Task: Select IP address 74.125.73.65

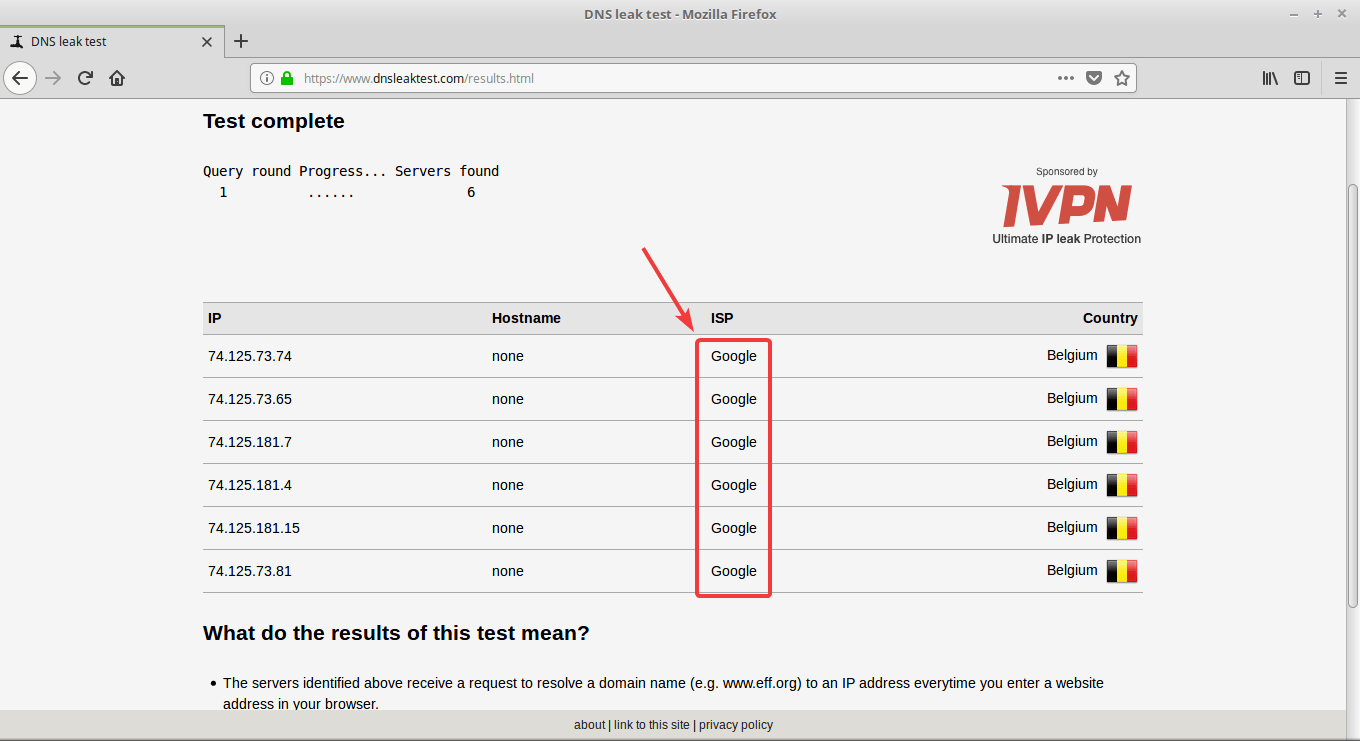Action: [x=250, y=399]
